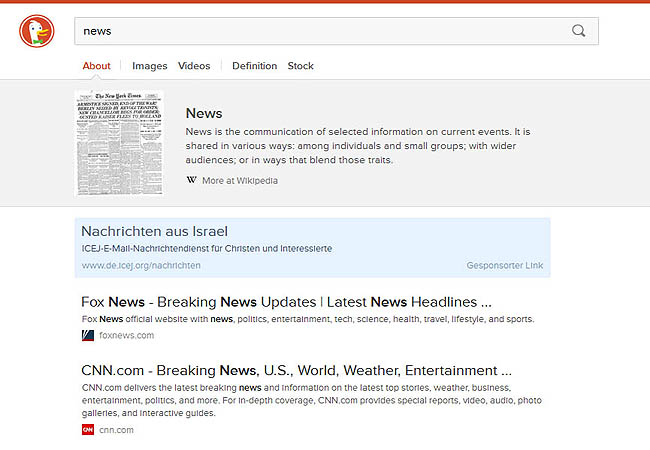Click the CNN.com delivers the latest description

(x=312, y=400)
